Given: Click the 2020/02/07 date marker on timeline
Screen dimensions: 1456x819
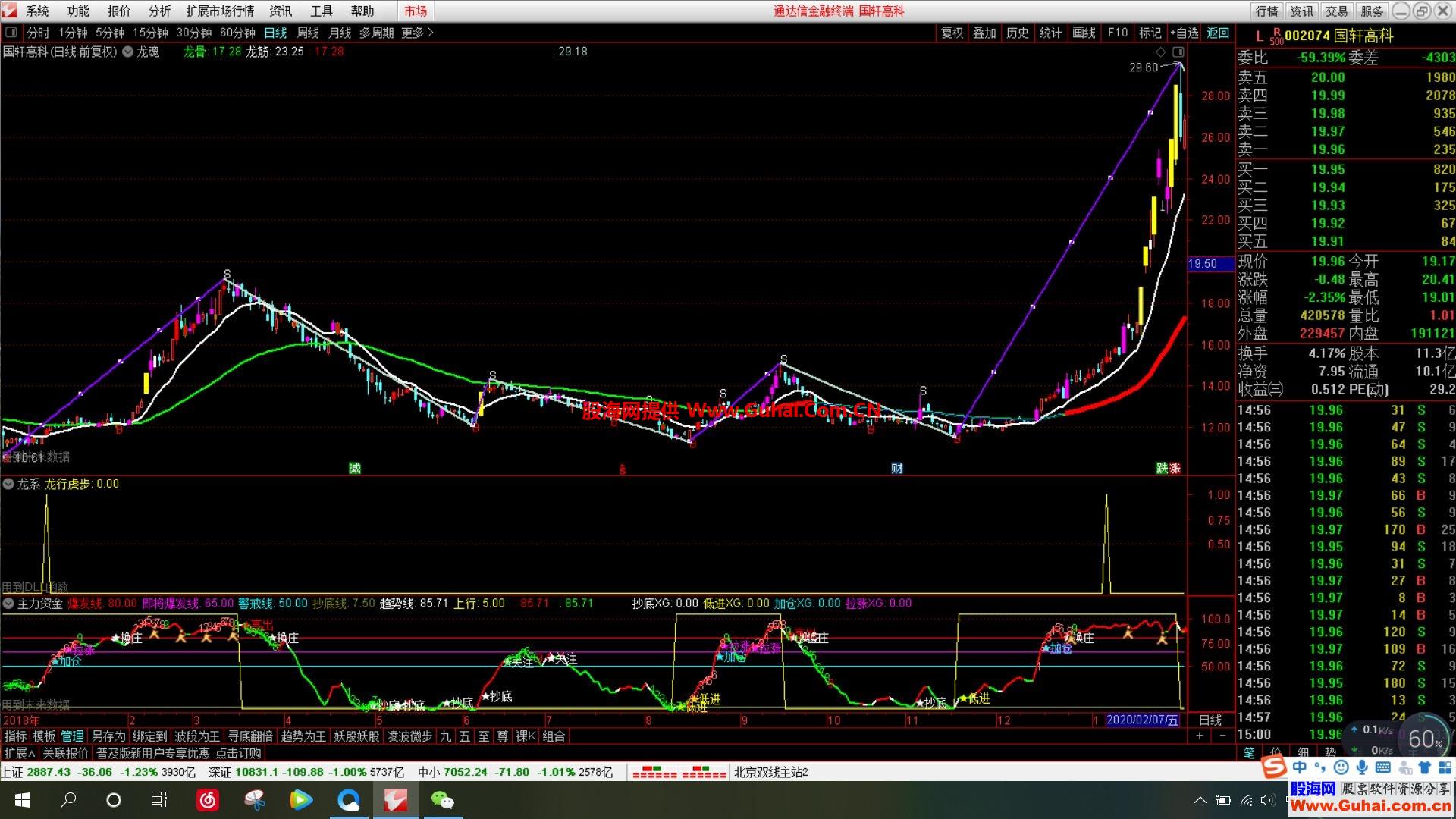Looking at the screenshot, I should click(1143, 720).
